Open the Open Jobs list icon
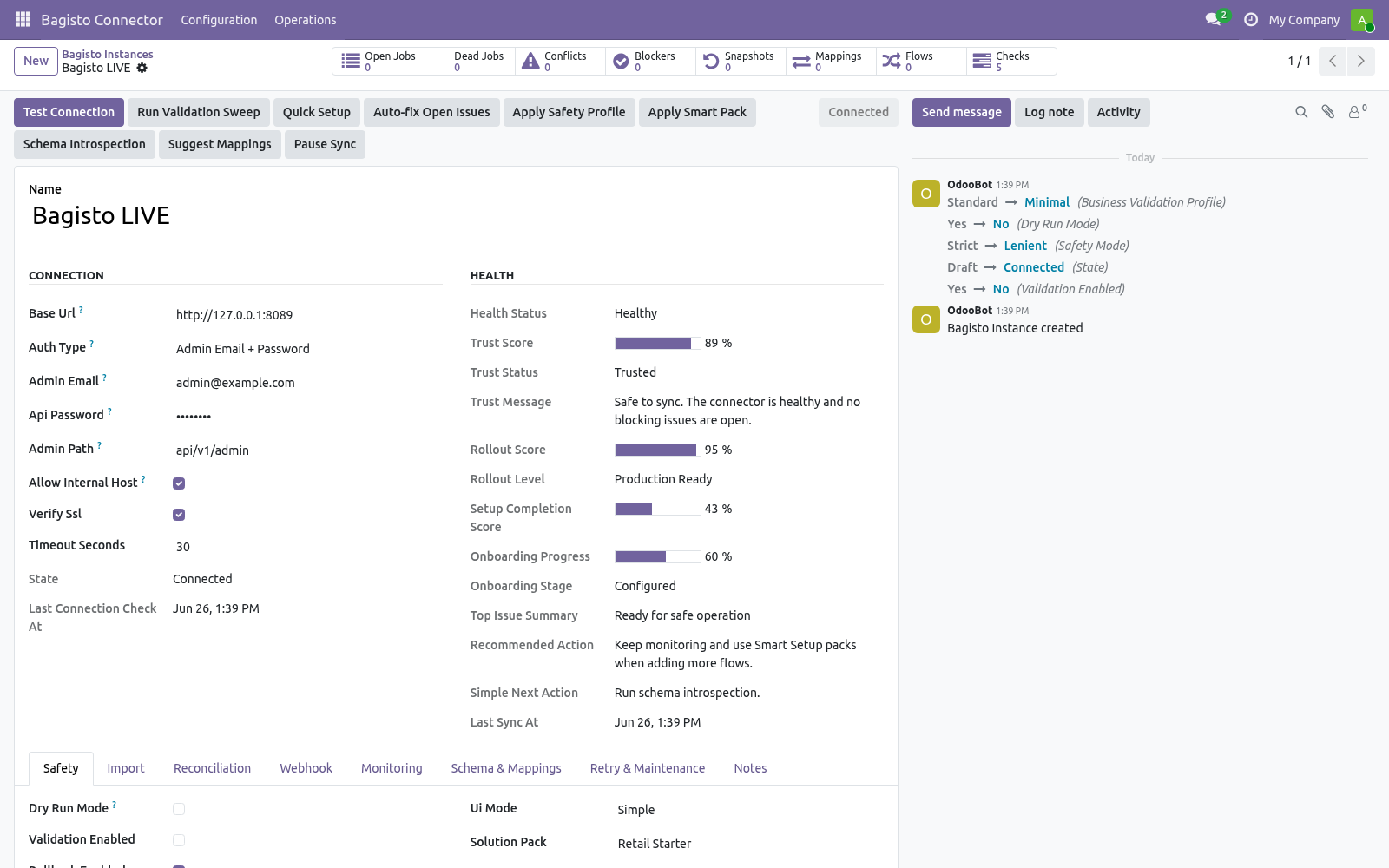Image resolution: width=1389 pixels, height=868 pixels. [351, 61]
